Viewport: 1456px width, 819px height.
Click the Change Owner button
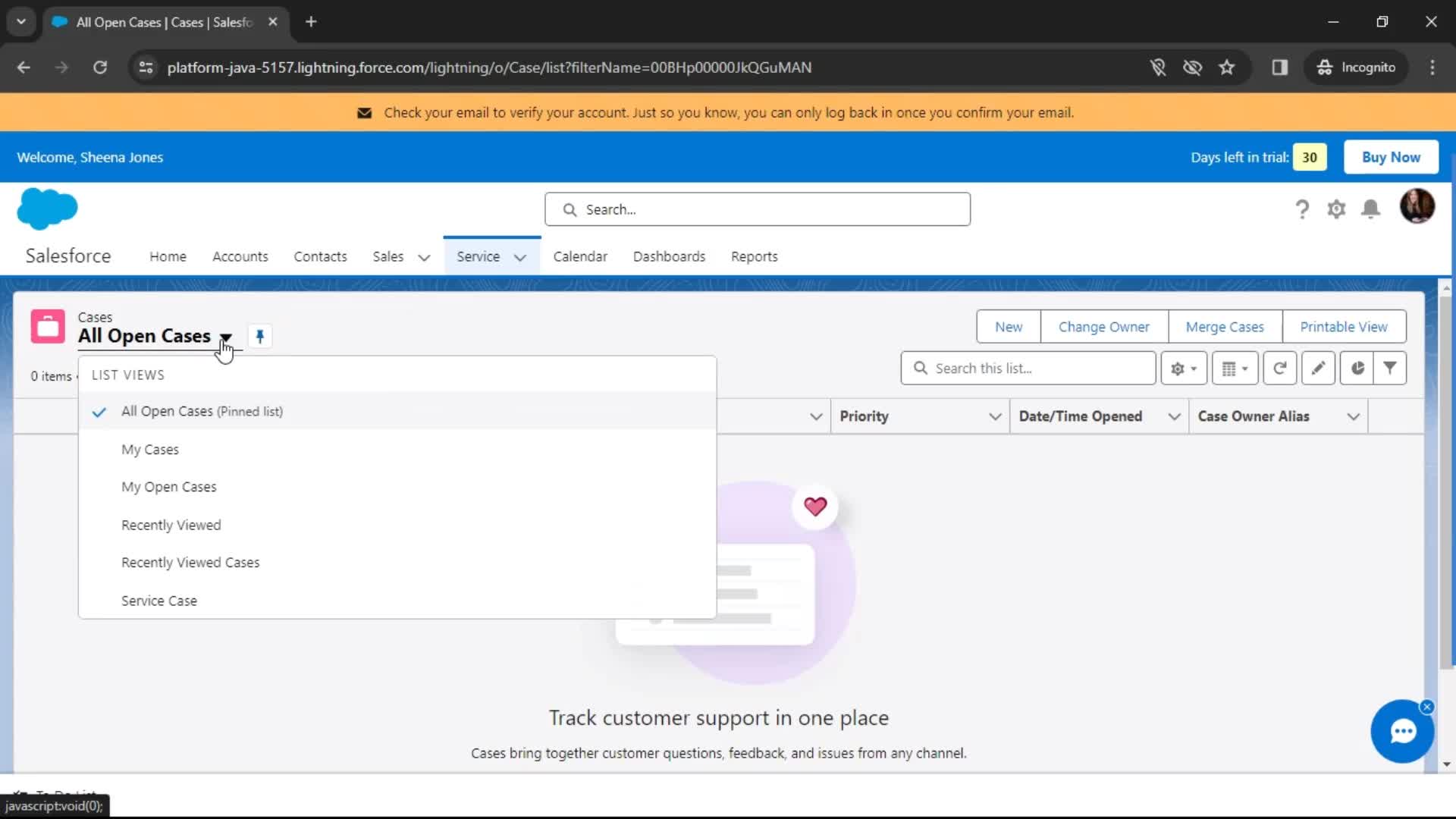[1103, 327]
